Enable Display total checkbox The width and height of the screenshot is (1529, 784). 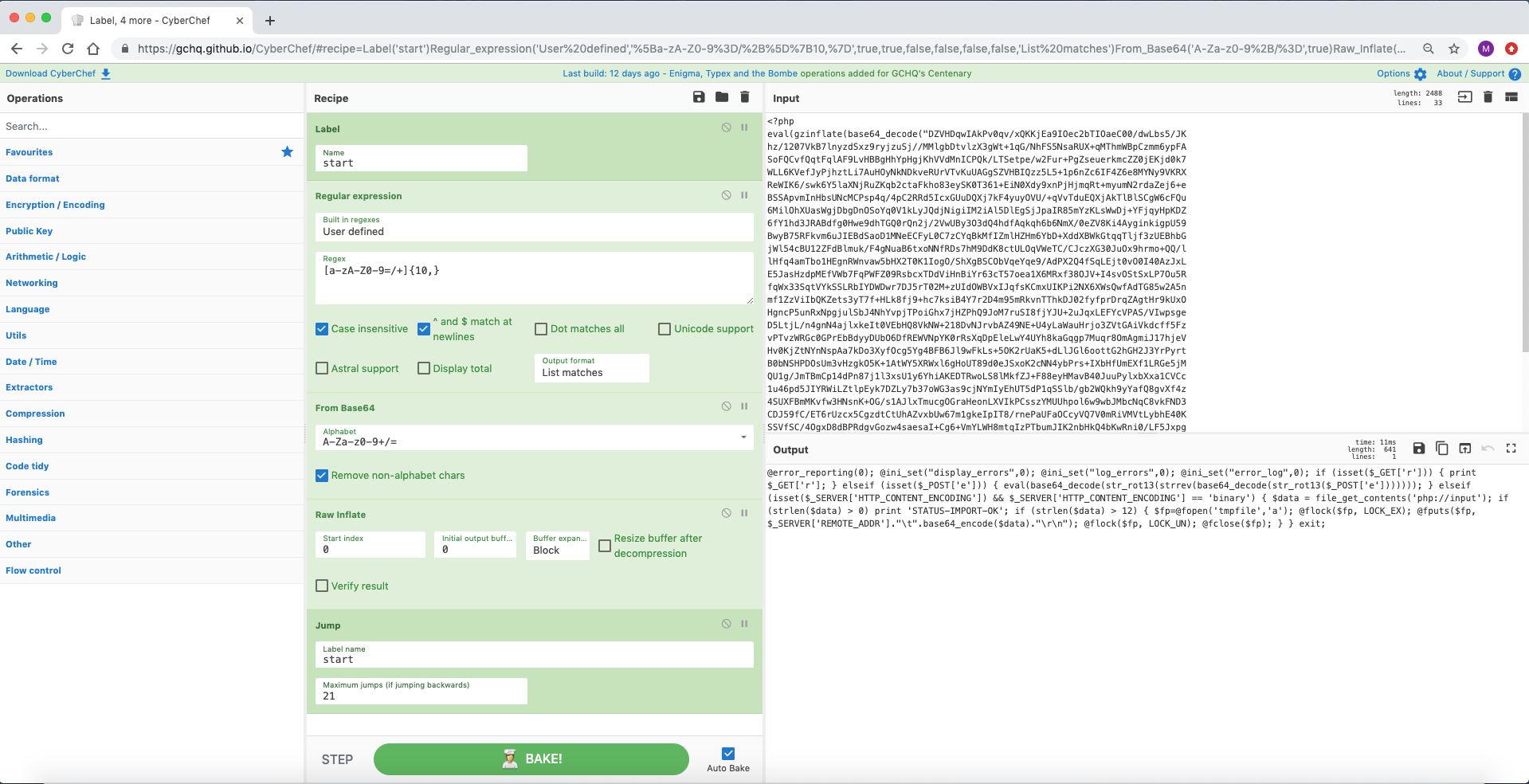[x=424, y=368]
